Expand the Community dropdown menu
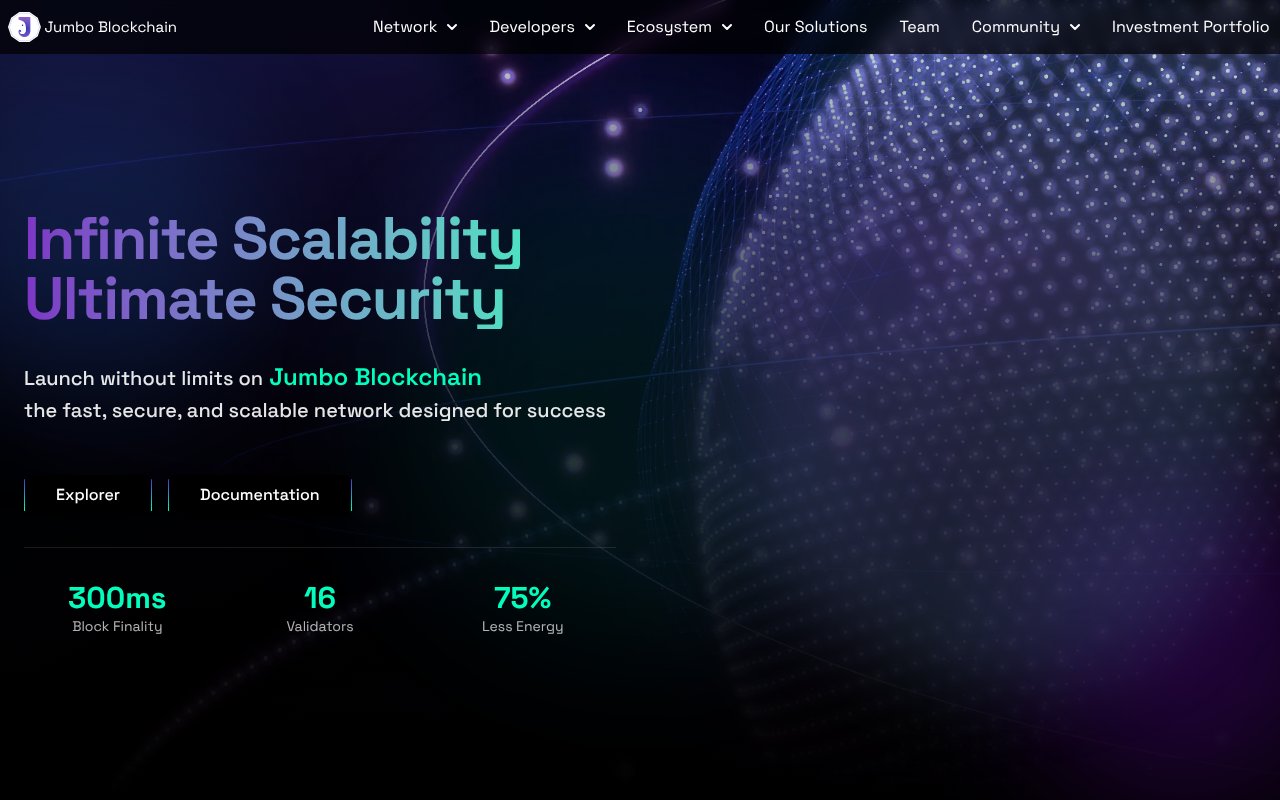The height and width of the screenshot is (800, 1280). (1015, 27)
